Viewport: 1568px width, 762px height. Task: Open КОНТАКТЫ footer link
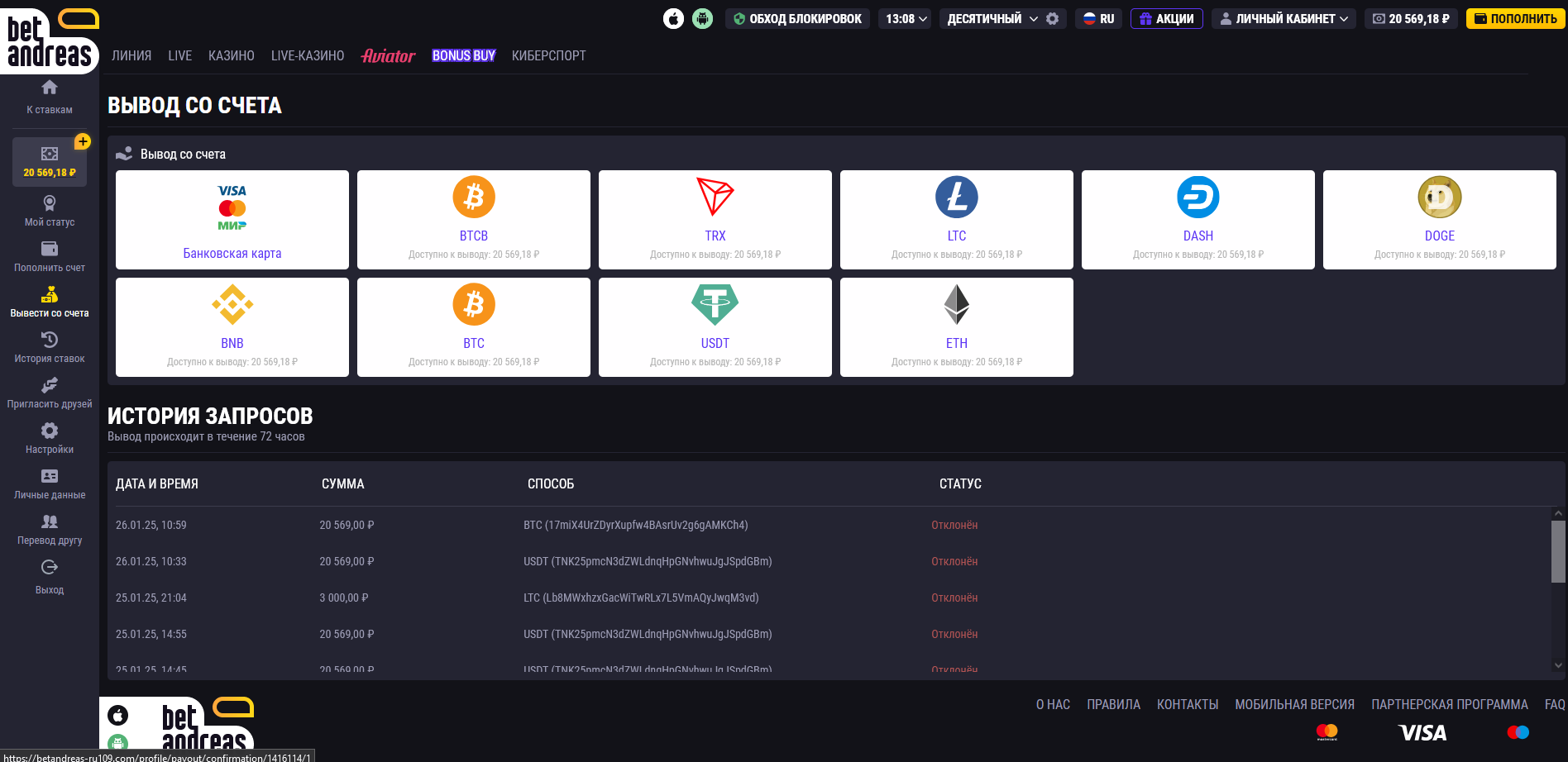pos(1188,704)
